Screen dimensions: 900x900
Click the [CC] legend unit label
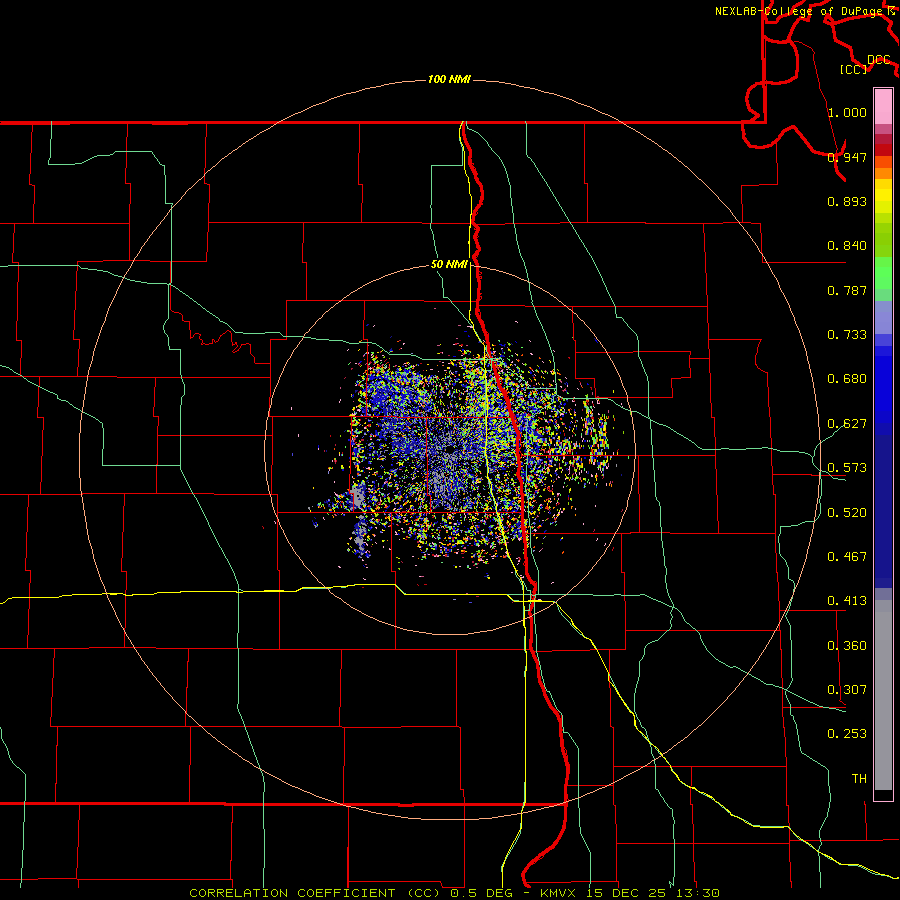tap(854, 69)
